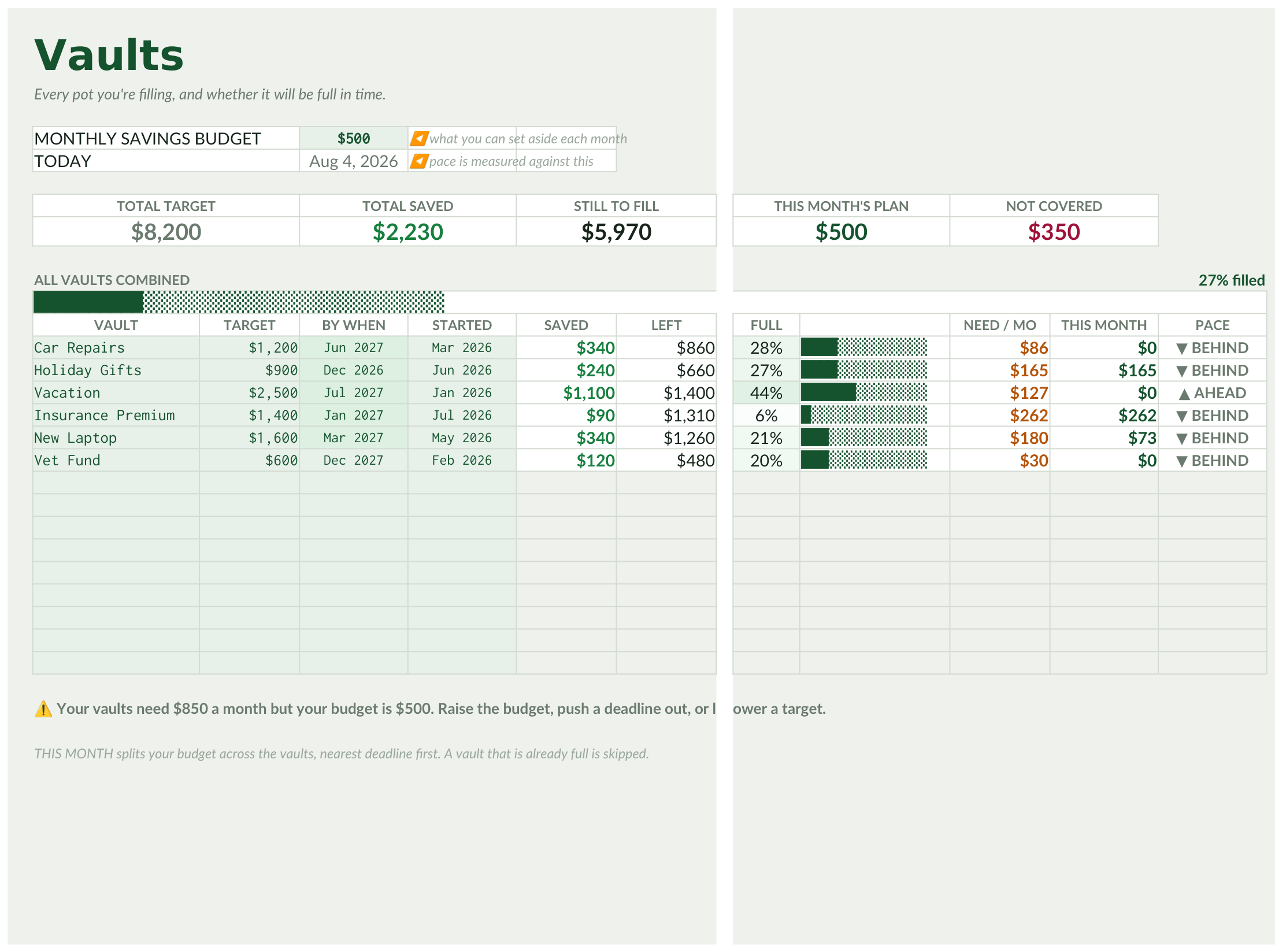Click the down triangle in Insurance Premium pace
This screenshot has width=1275, height=952.
point(1182,416)
